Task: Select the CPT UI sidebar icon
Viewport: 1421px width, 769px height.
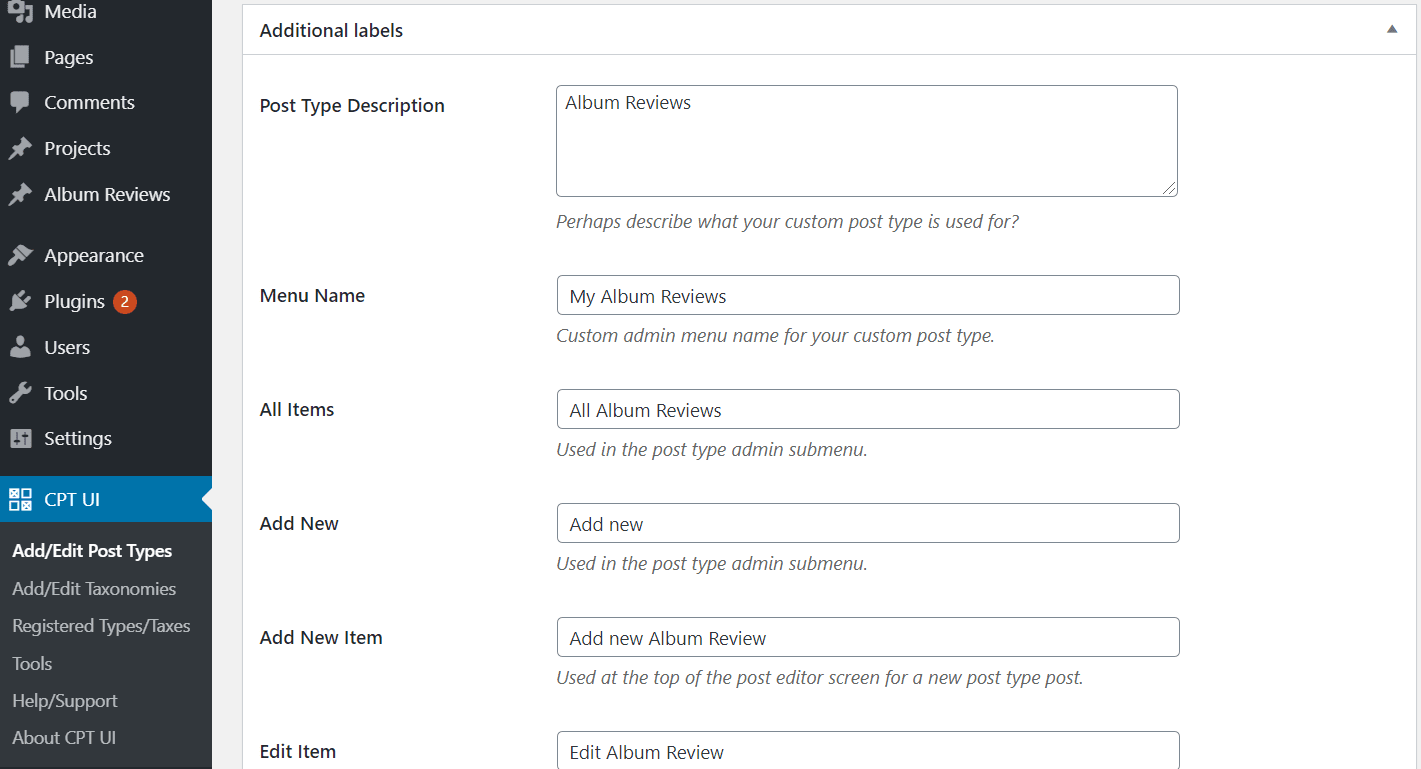Action: (x=18, y=498)
